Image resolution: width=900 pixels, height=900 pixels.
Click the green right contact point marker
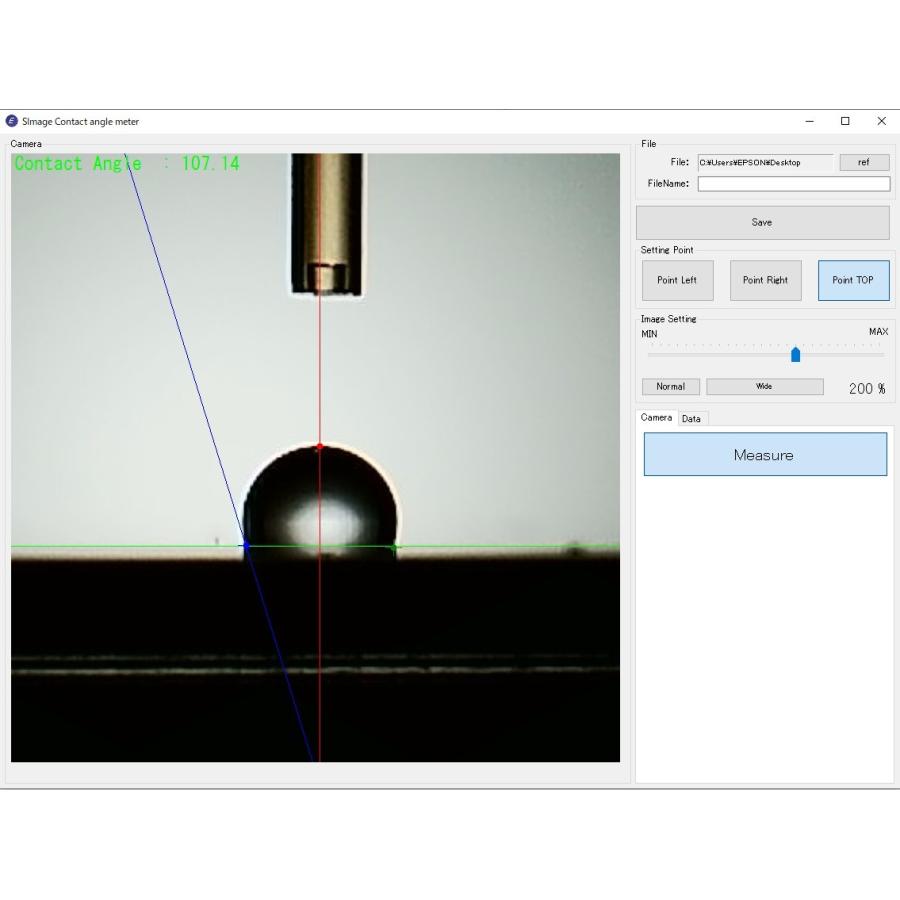pyautogui.click(x=395, y=547)
